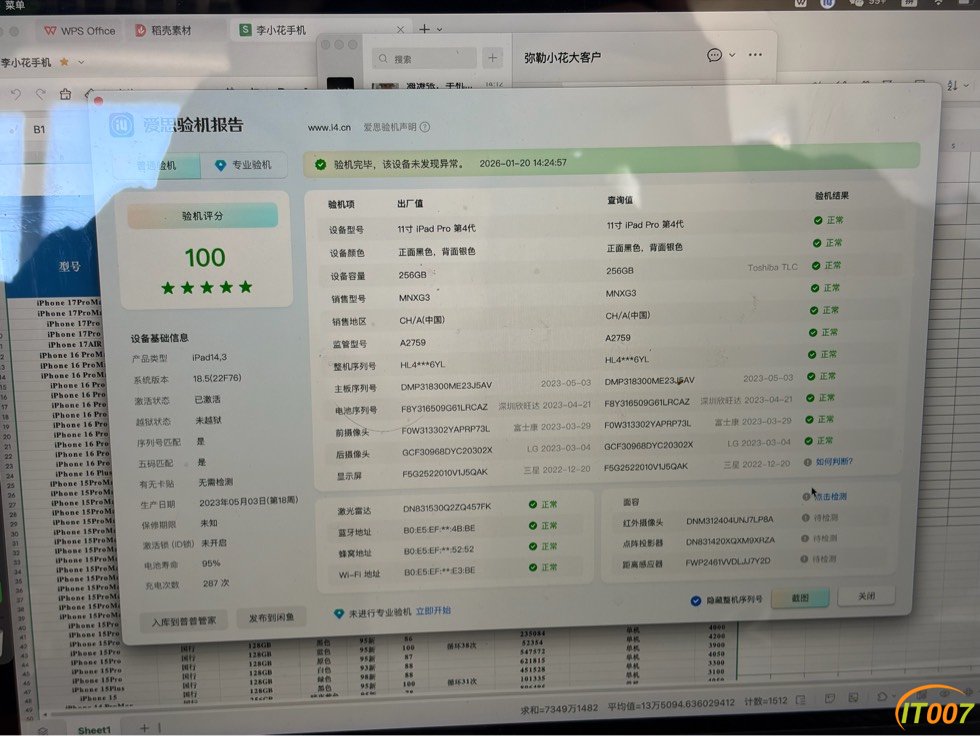980x736 pixels.
Task: Click the iPad14,3 product type value
Action: tap(209, 357)
